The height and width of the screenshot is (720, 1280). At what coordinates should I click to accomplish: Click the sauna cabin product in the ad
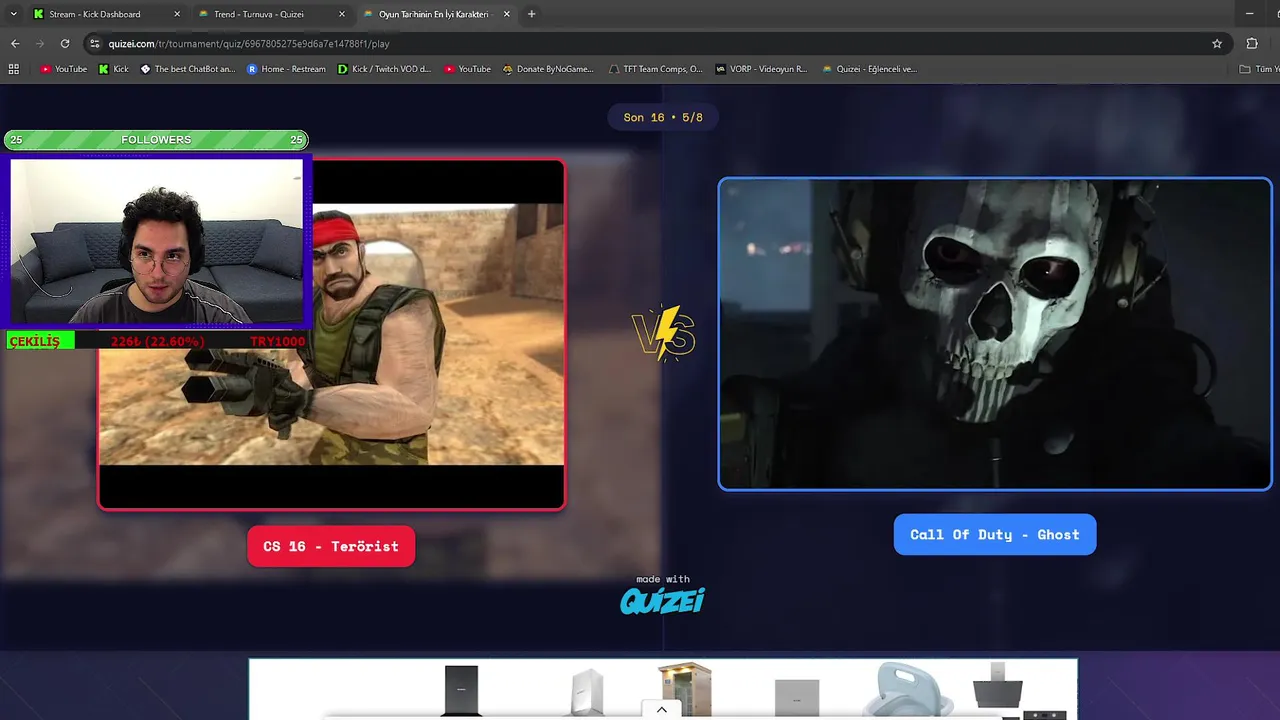685,689
